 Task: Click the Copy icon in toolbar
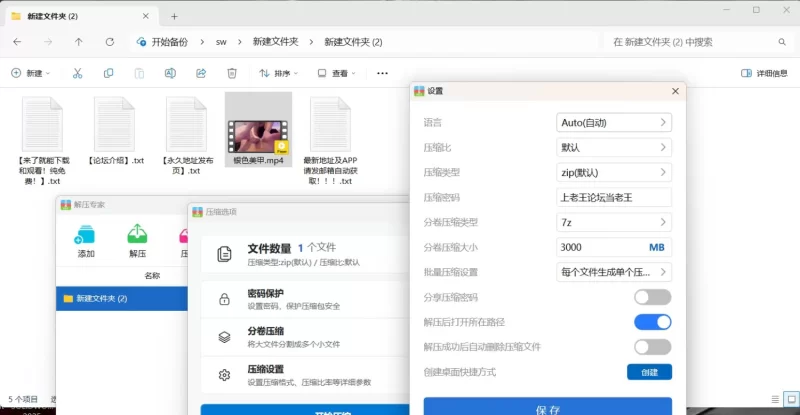point(109,74)
